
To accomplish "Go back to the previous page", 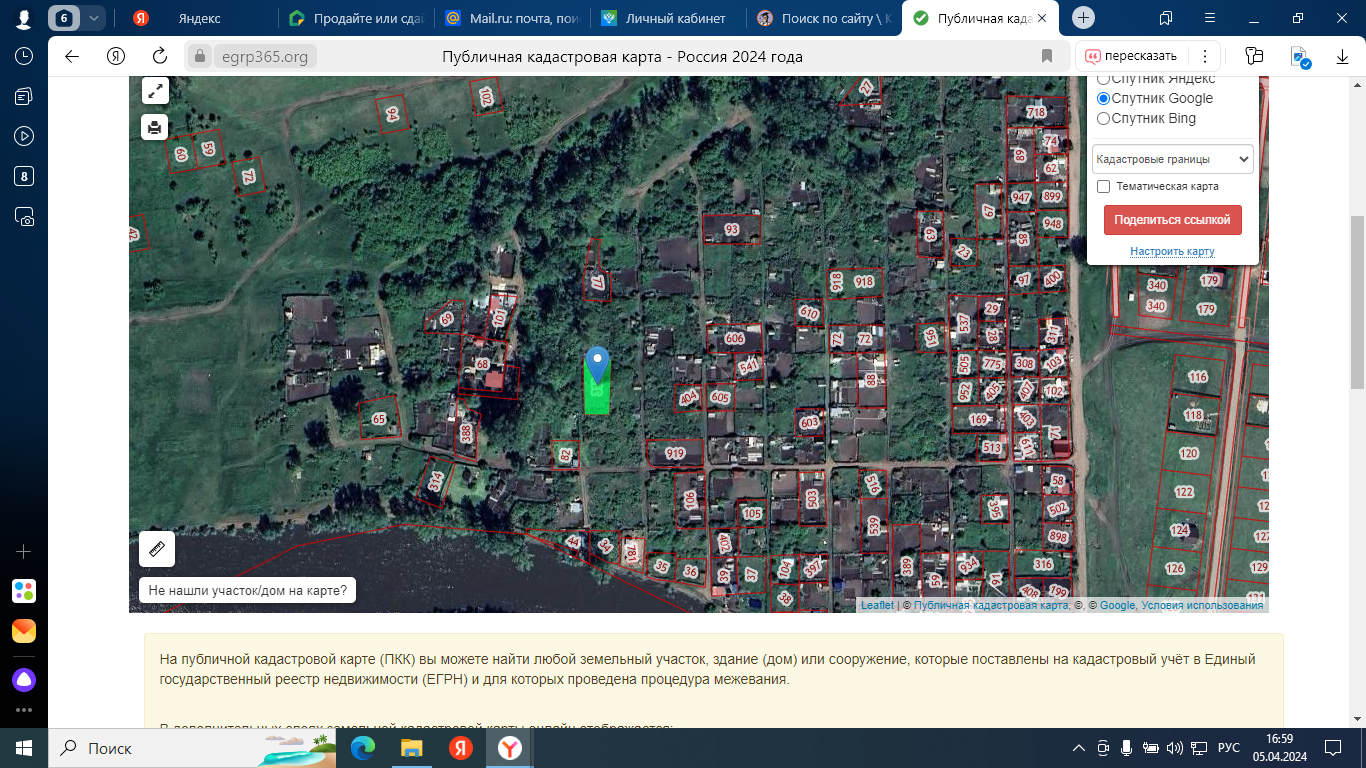I will pyautogui.click(x=72, y=56).
